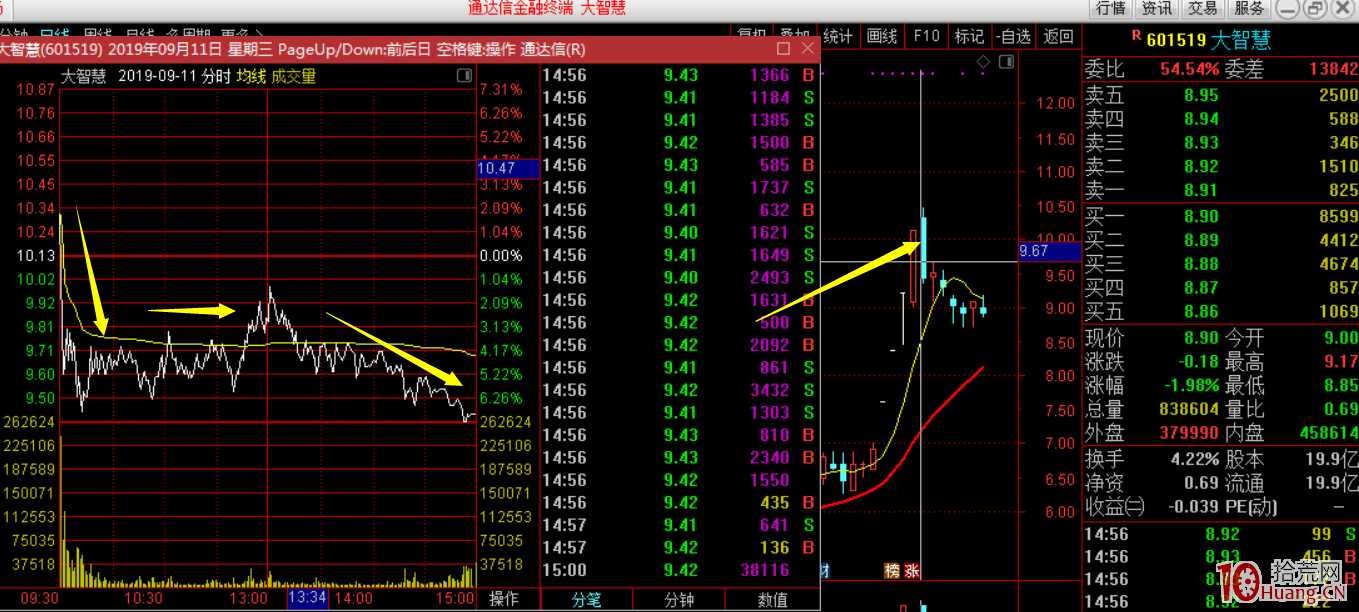The width and height of the screenshot is (1359, 612).
Task: Toggle the intraday chart panel layout icon
Action: [x=464, y=76]
